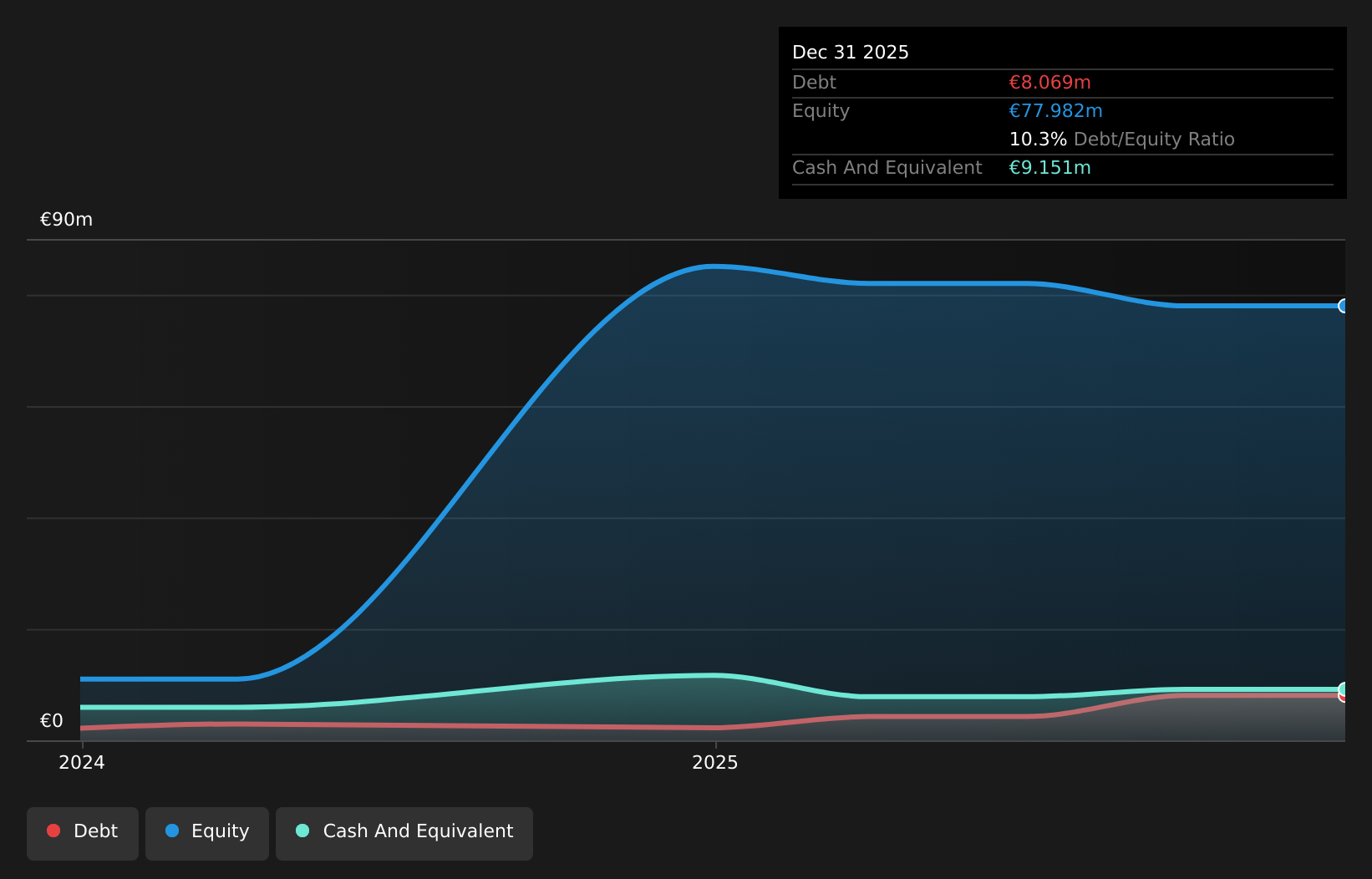Click the €9.151m Cash value

1050,168
